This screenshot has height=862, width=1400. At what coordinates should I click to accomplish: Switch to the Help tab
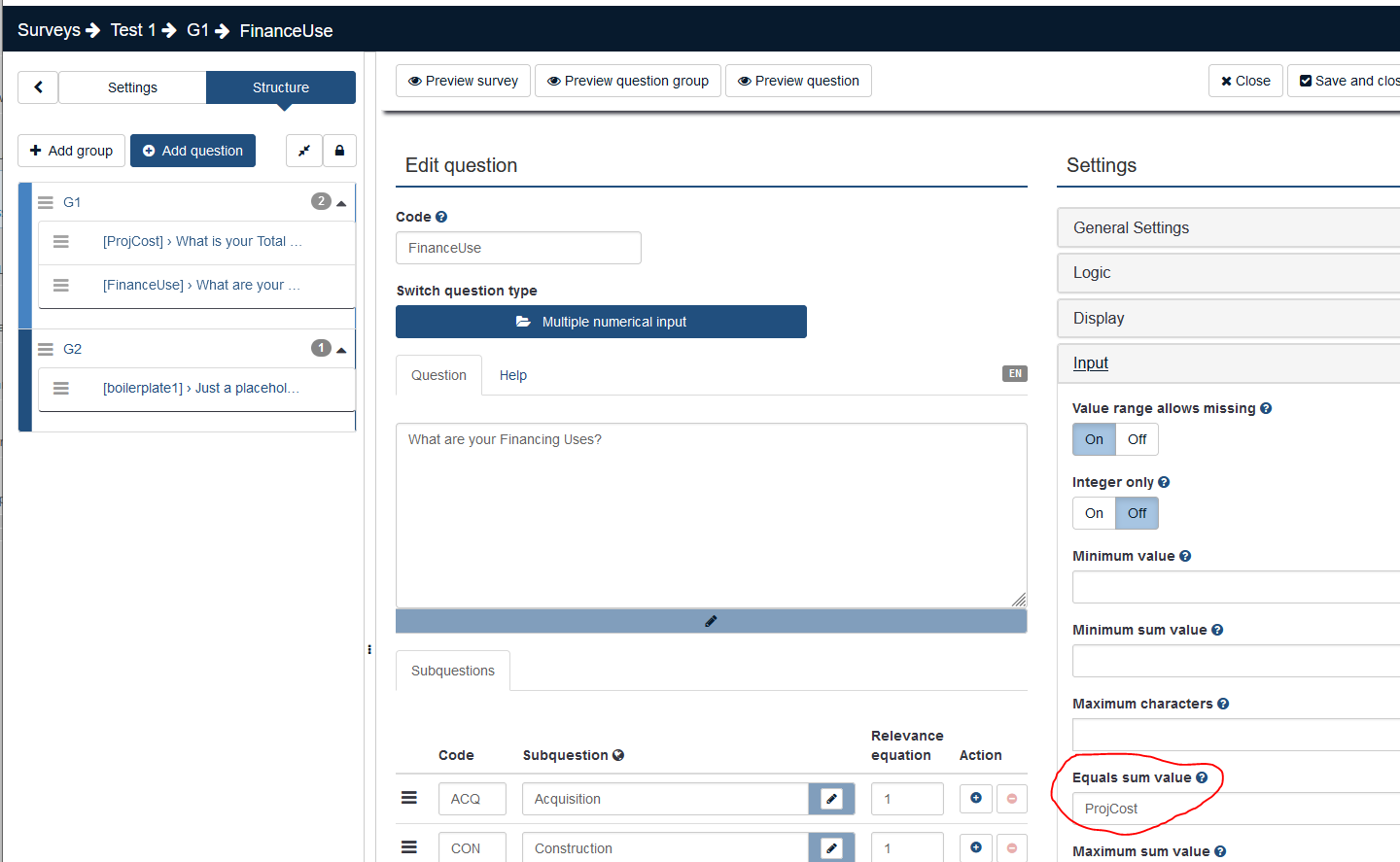click(512, 375)
